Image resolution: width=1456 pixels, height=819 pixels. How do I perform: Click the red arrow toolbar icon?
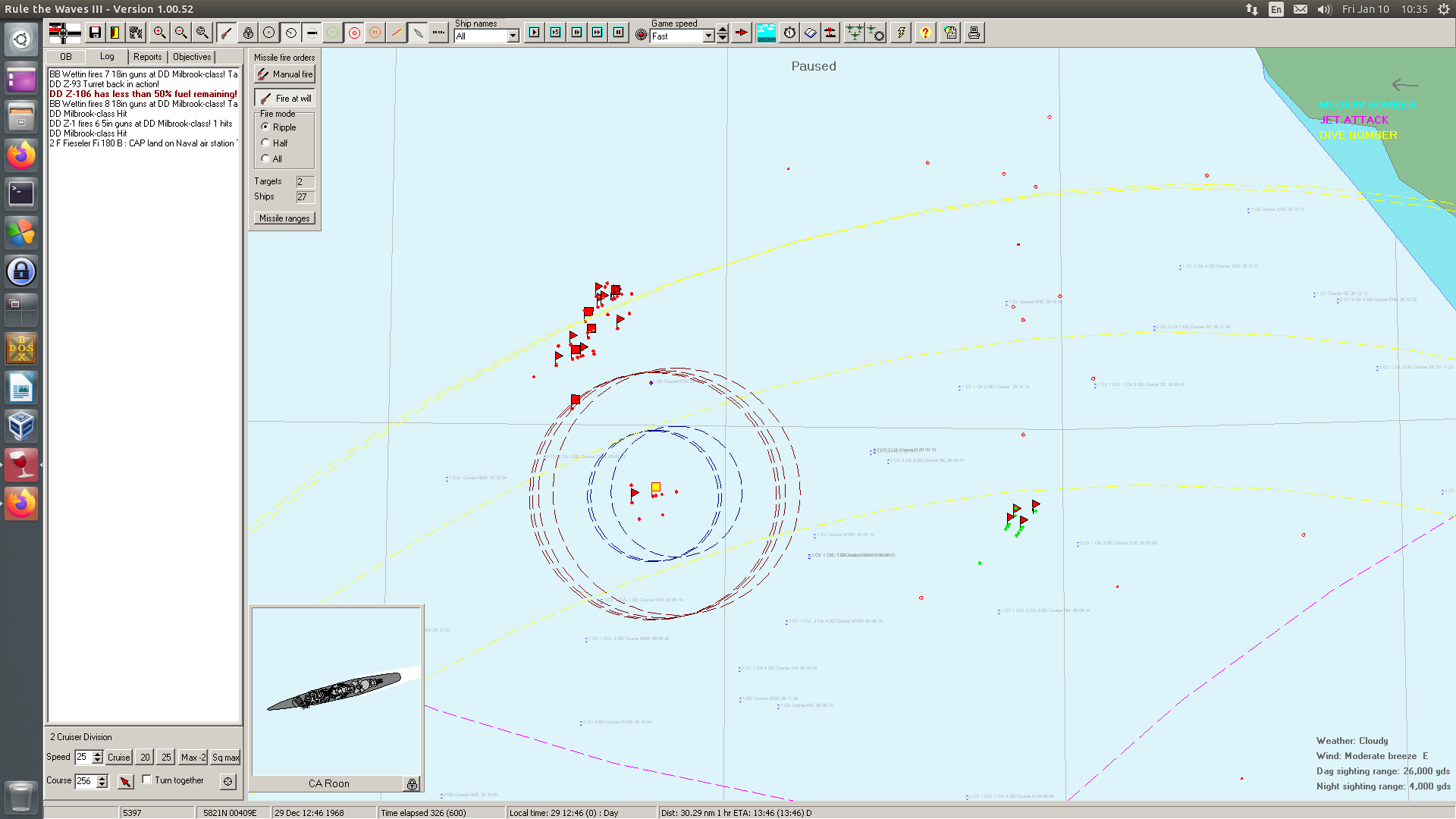(742, 33)
